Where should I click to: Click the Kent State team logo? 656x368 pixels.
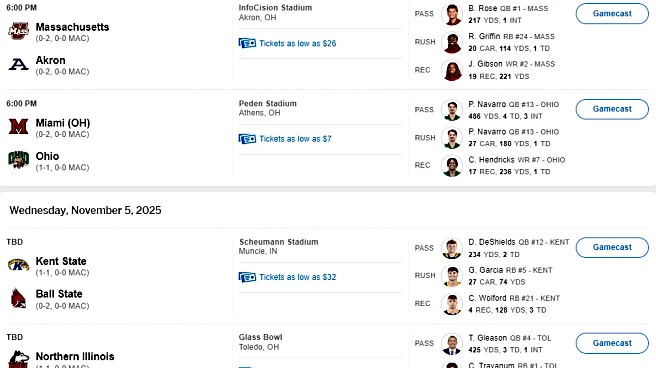coord(18,265)
